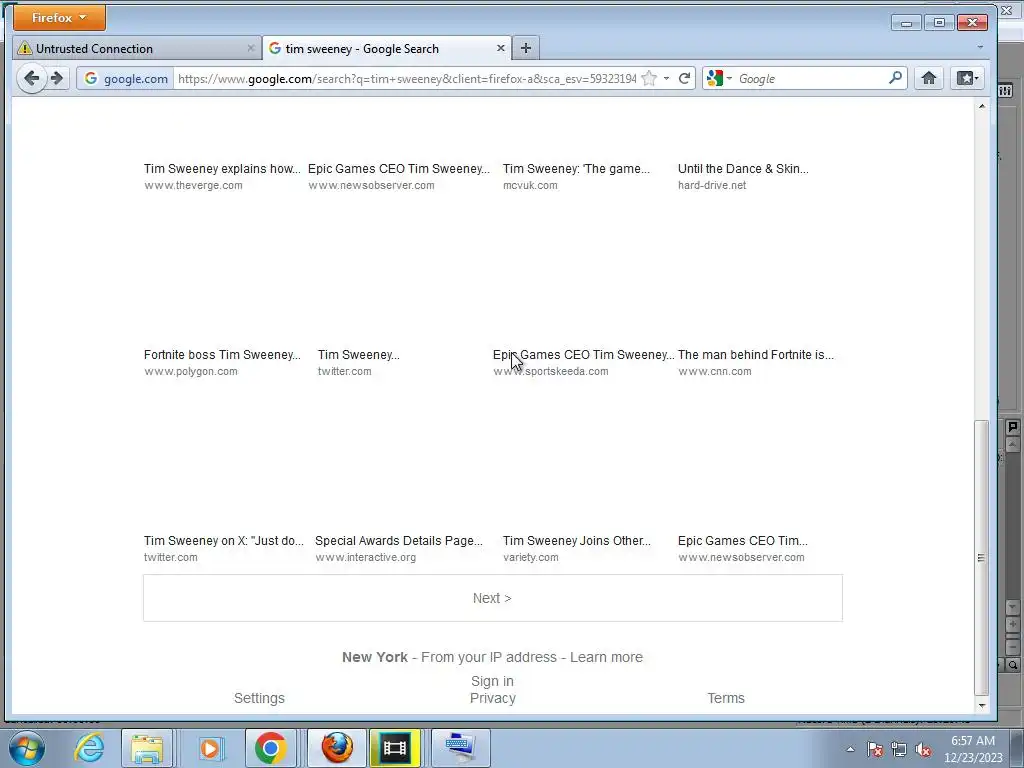Open the search engine selector icon
The image size is (1024, 768).
[x=719, y=78]
